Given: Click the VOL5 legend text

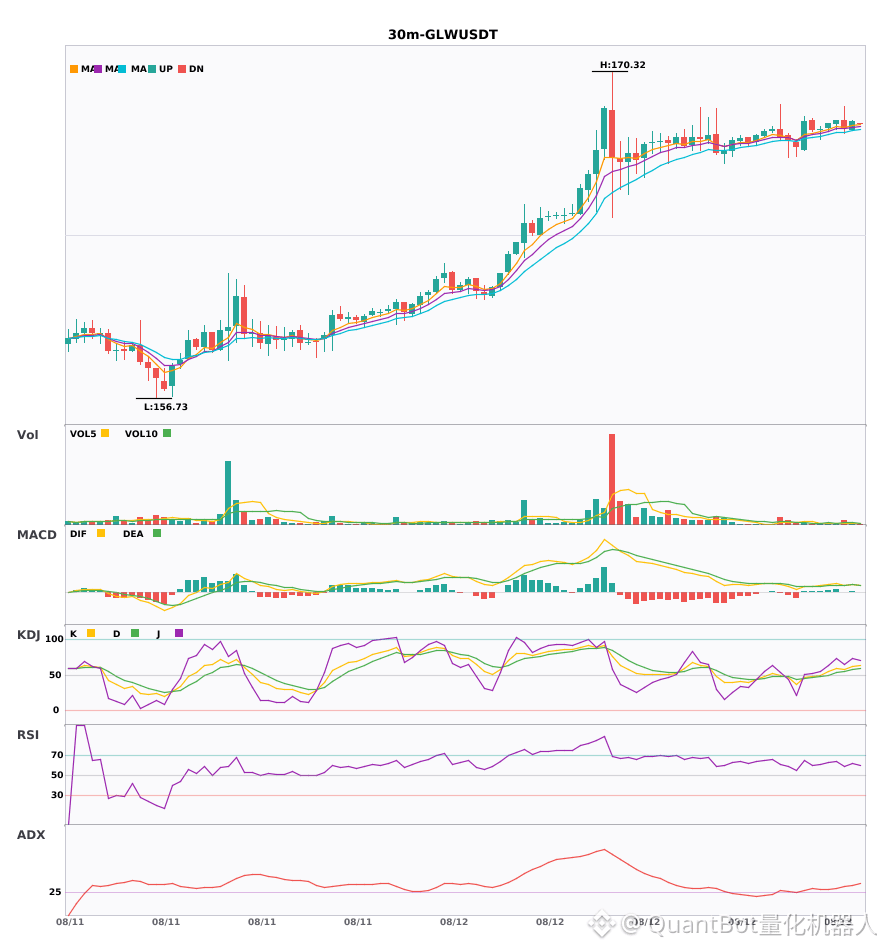Looking at the screenshot, I should 83,434.
